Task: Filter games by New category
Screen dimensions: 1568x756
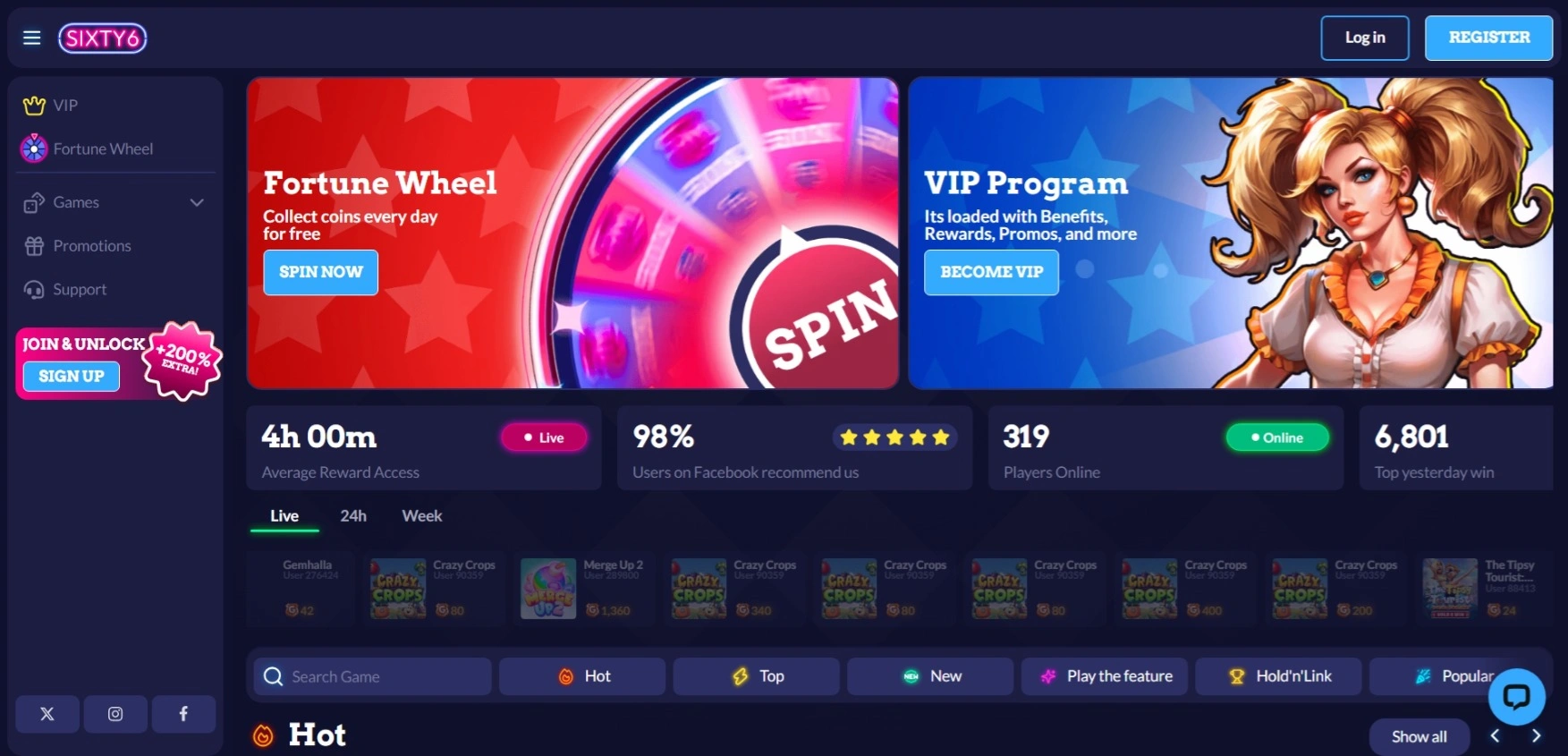Action: point(930,676)
